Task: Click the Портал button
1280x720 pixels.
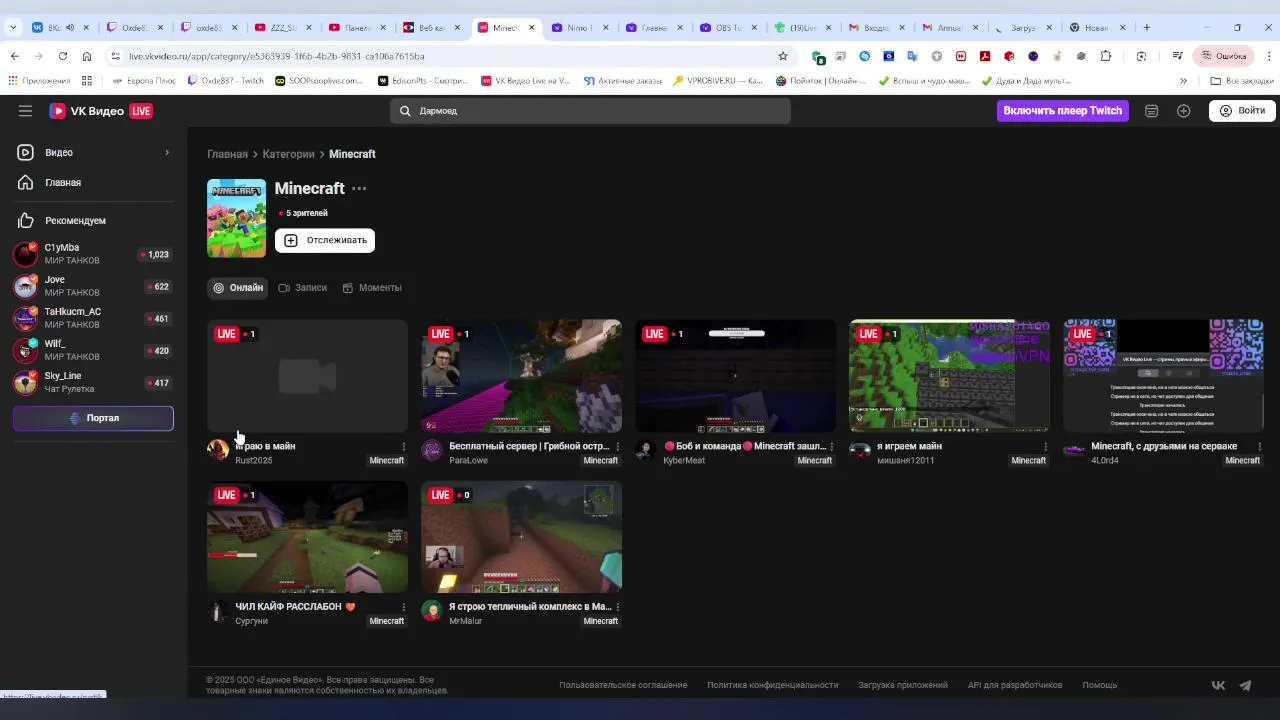Action: tap(93, 418)
